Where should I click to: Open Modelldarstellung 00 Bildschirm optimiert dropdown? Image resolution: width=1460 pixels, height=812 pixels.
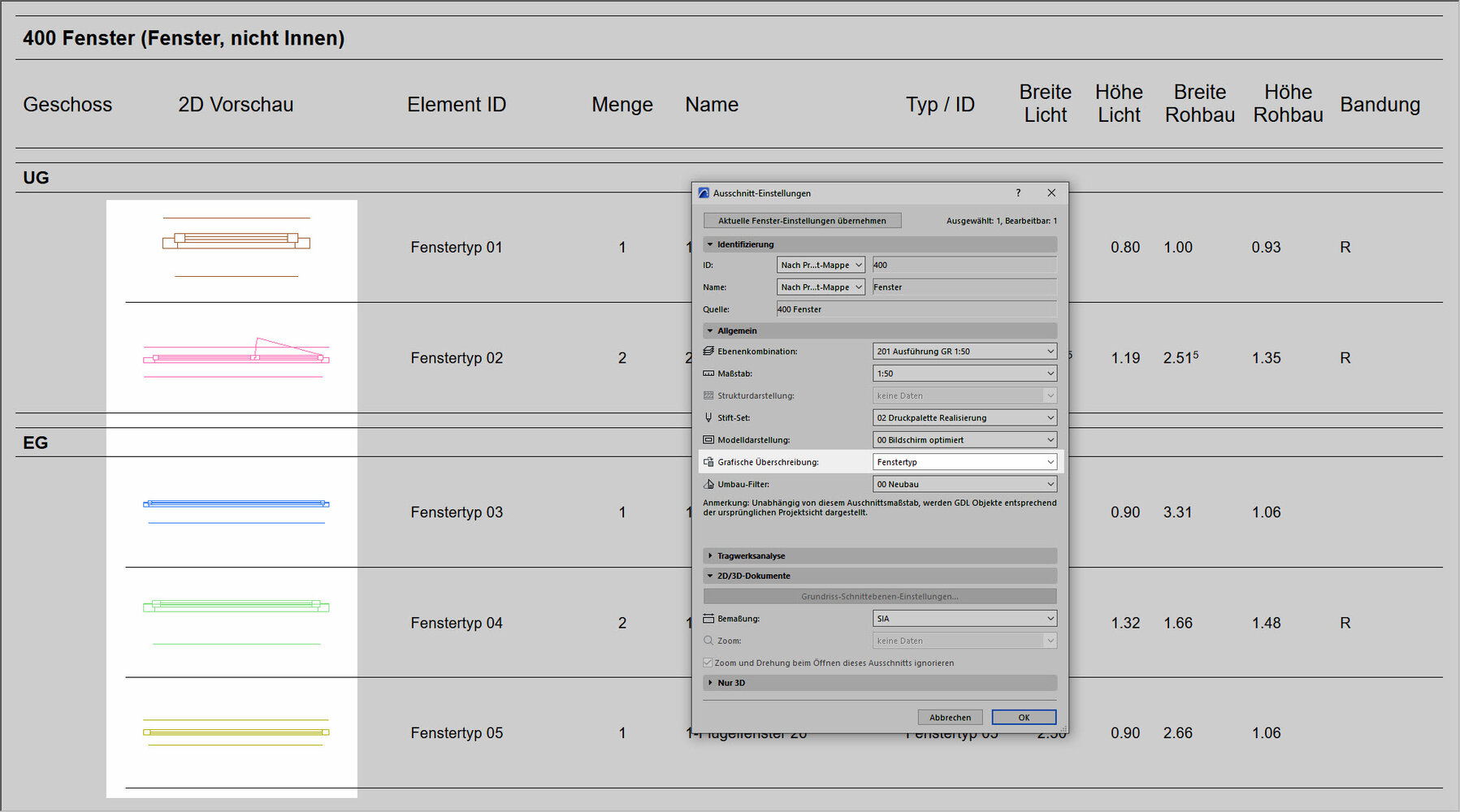pyautogui.click(x=964, y=440)
